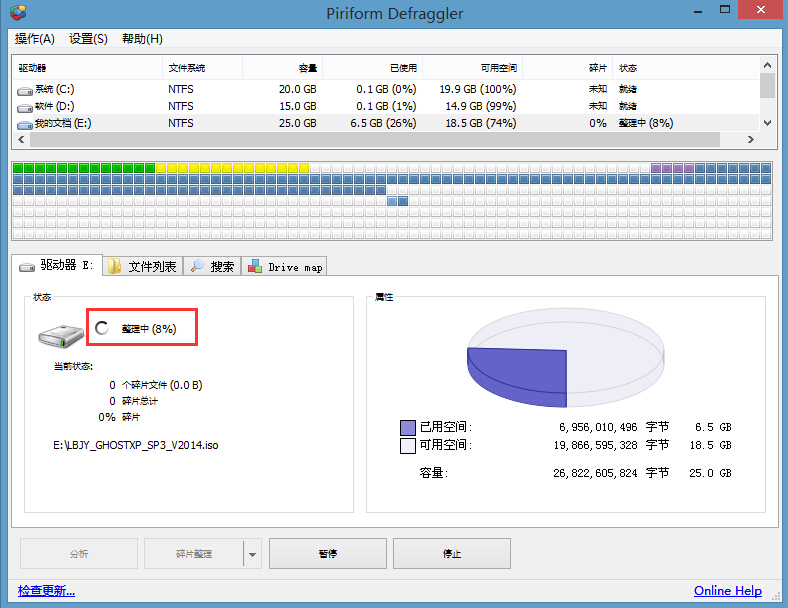Viewport: 788px width, 608px height.
Task: Open the 帮助(H) menu
Action: pos(142,39)
